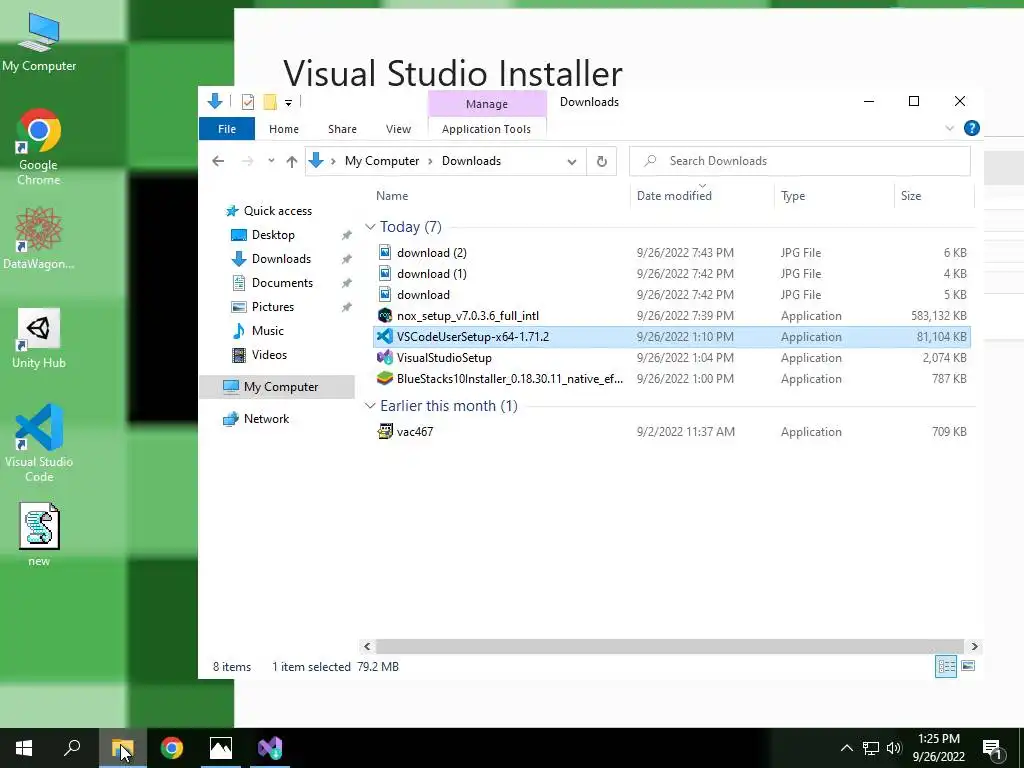Open the address bar history dropdown

tap(572, 161)
